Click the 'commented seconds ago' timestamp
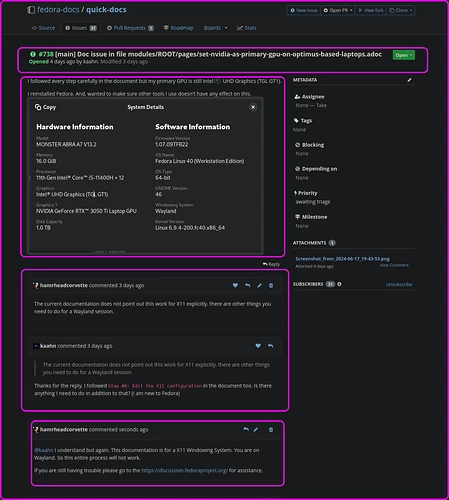This screenshot has height=500, width=449. [119, 429]
